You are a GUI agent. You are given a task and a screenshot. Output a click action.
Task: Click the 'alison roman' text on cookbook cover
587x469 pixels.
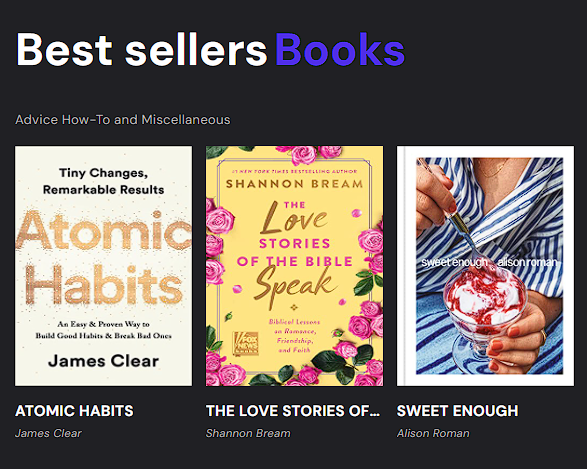(x=527, y=262)
